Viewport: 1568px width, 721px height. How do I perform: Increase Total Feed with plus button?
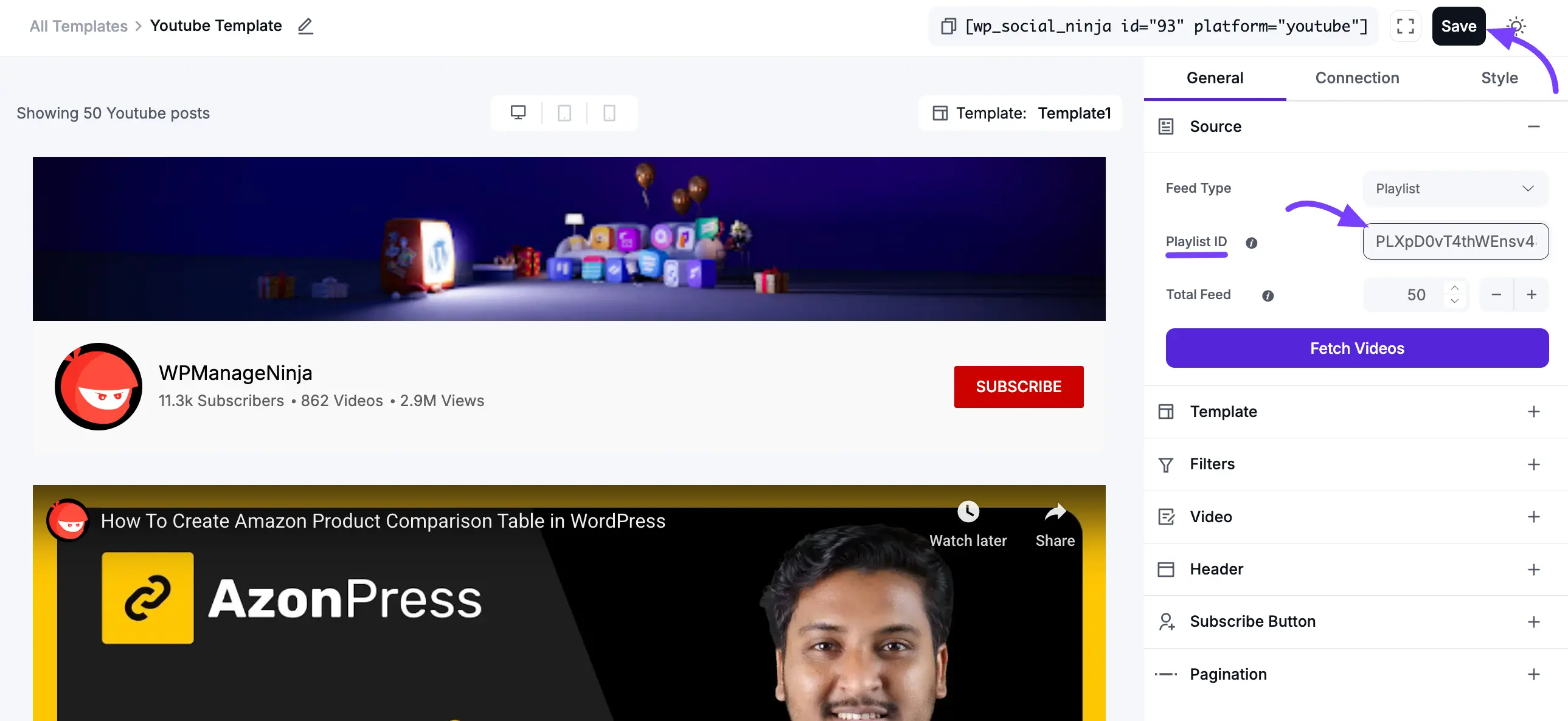[1532, 295]
